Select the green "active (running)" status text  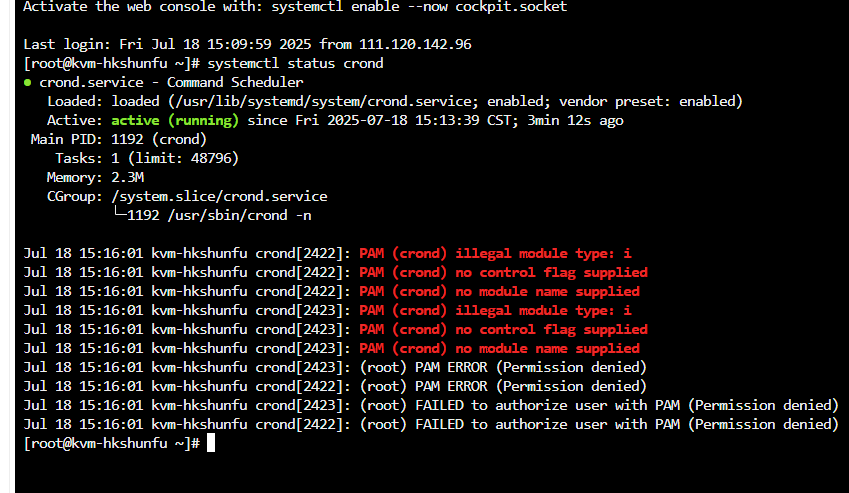[x=175, y=120]
